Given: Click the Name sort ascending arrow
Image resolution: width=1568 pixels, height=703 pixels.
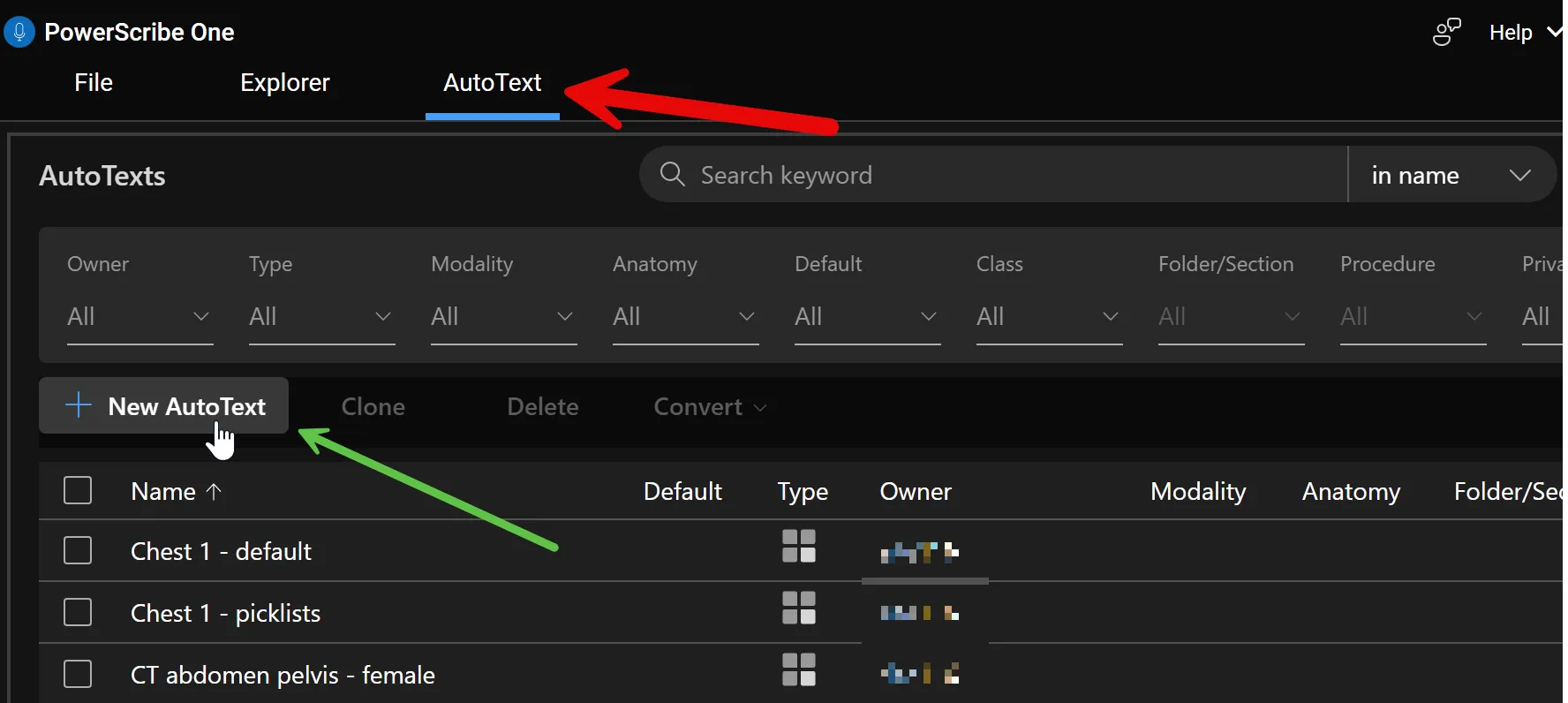Looking at the screenshot, I should 214,491.
